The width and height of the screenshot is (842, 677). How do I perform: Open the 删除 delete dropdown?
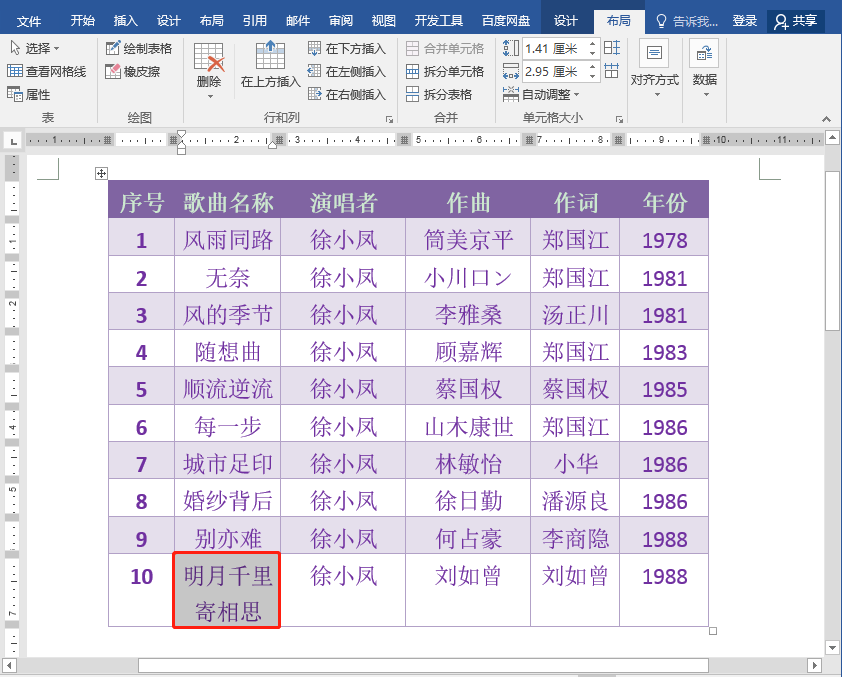pos(209,71)
